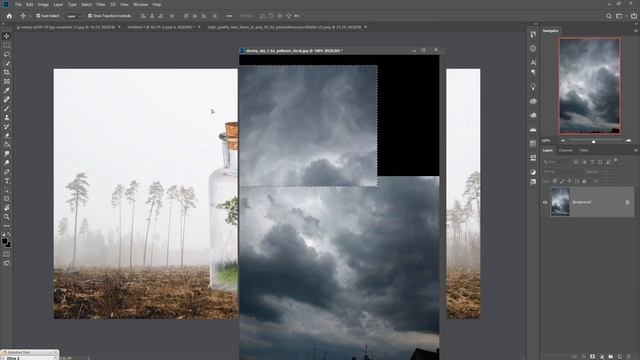Click the Background layer thumbnail
Image resolution: width=640 pixels, height=360 pixels.
(x=560, y=202)
